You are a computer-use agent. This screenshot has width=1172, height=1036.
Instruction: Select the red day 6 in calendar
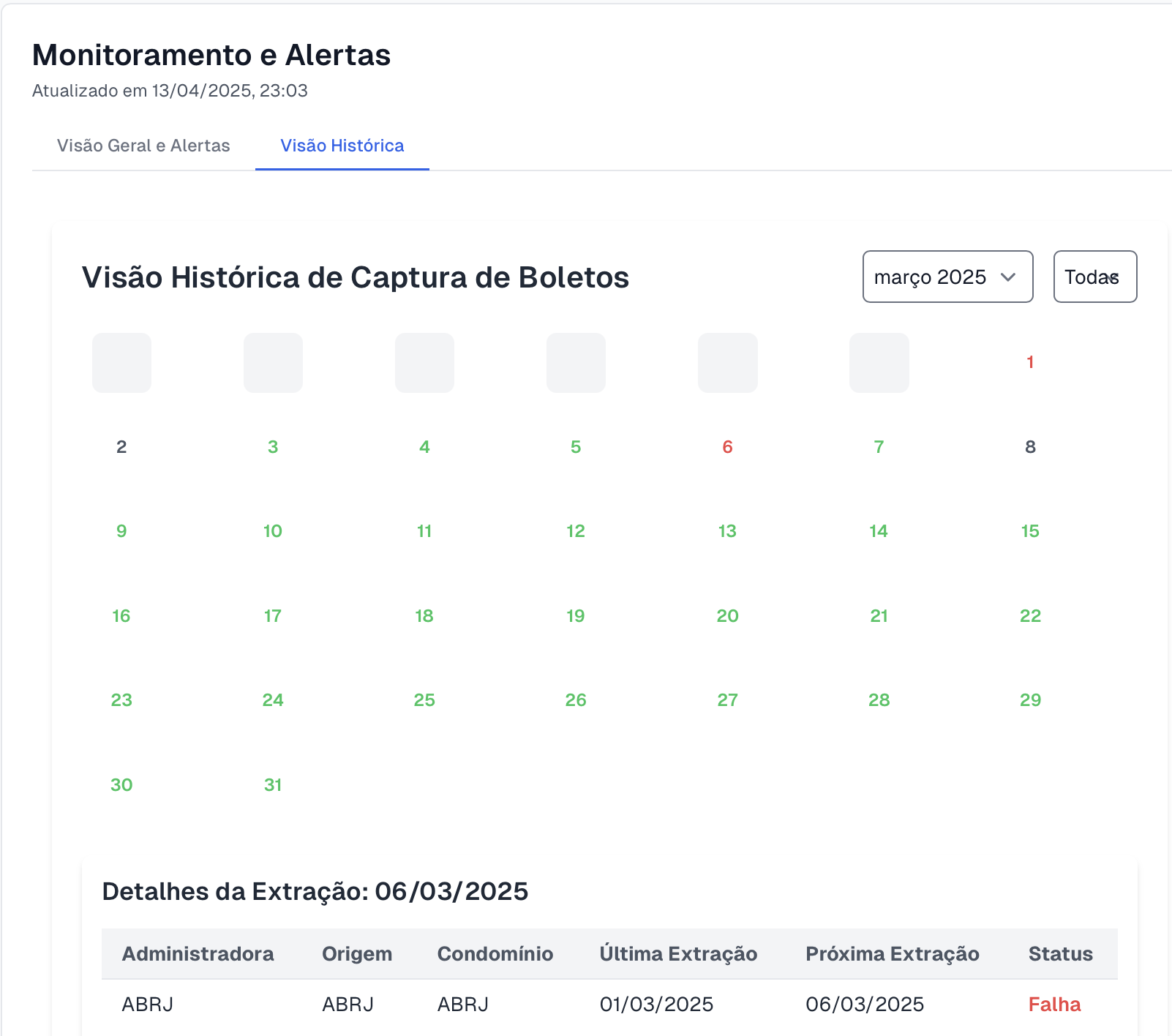click(727, 447)
